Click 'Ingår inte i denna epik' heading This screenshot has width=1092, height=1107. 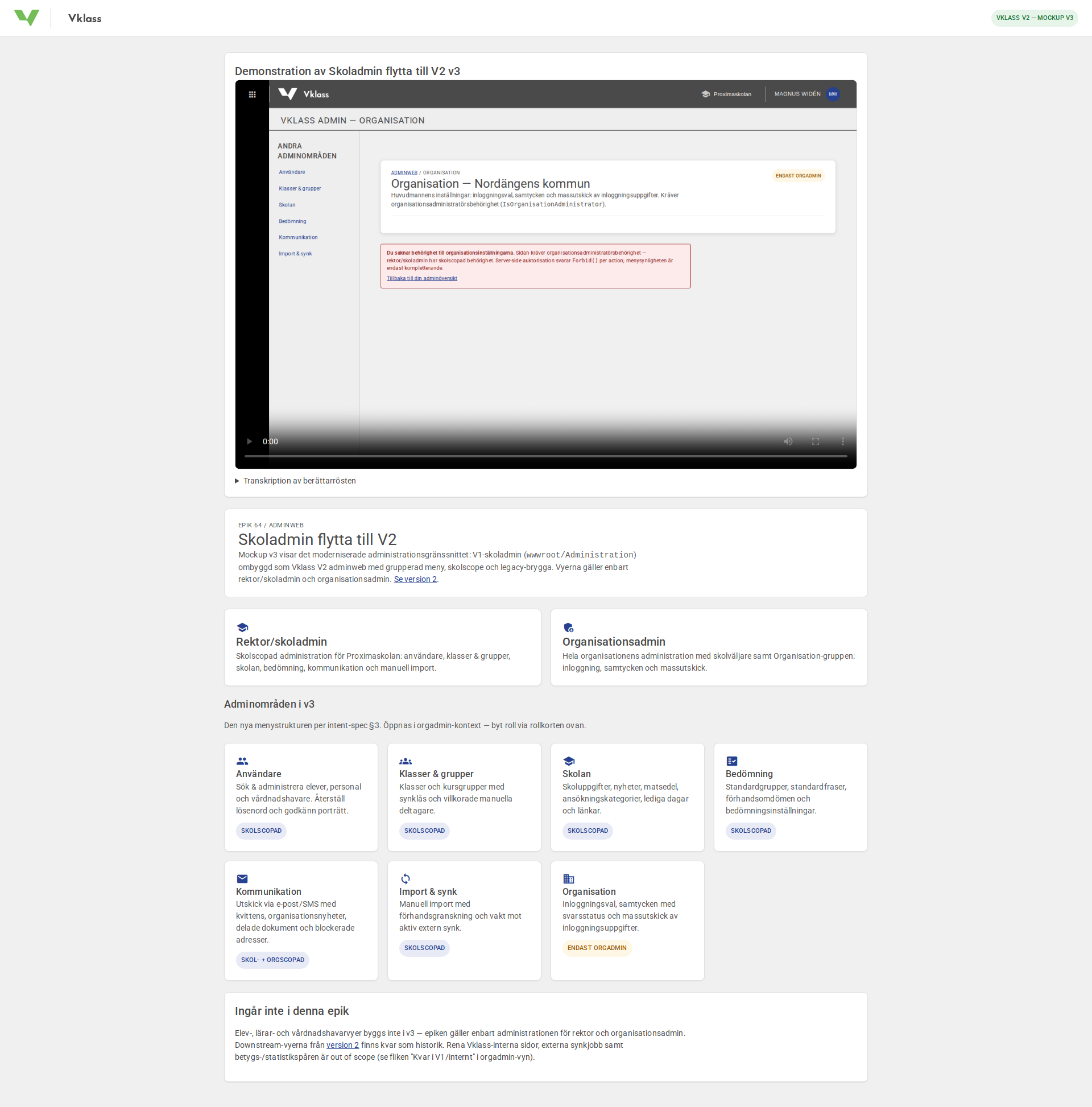coord(292,1011)
